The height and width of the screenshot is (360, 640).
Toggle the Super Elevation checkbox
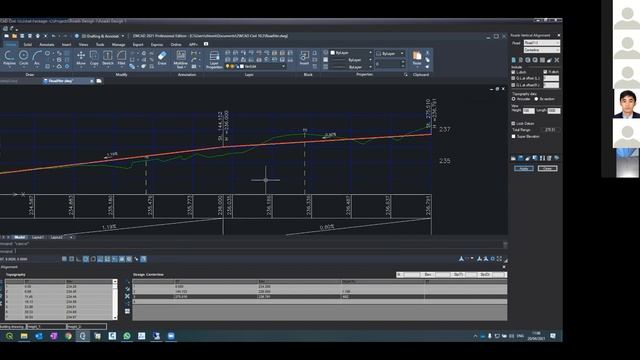click(x=513, y=136)
